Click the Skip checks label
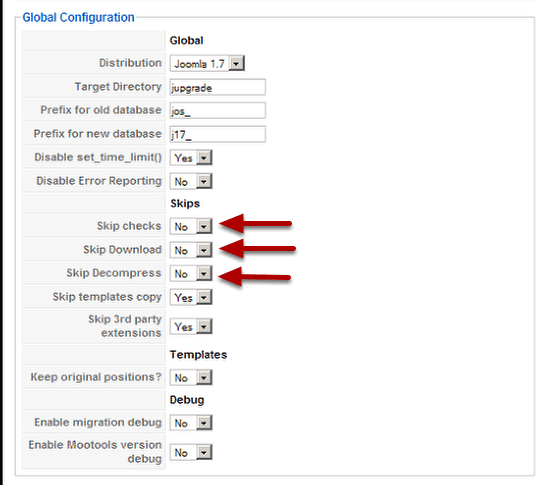This screenshot has height=485, width=540. (x=129, y=226)
